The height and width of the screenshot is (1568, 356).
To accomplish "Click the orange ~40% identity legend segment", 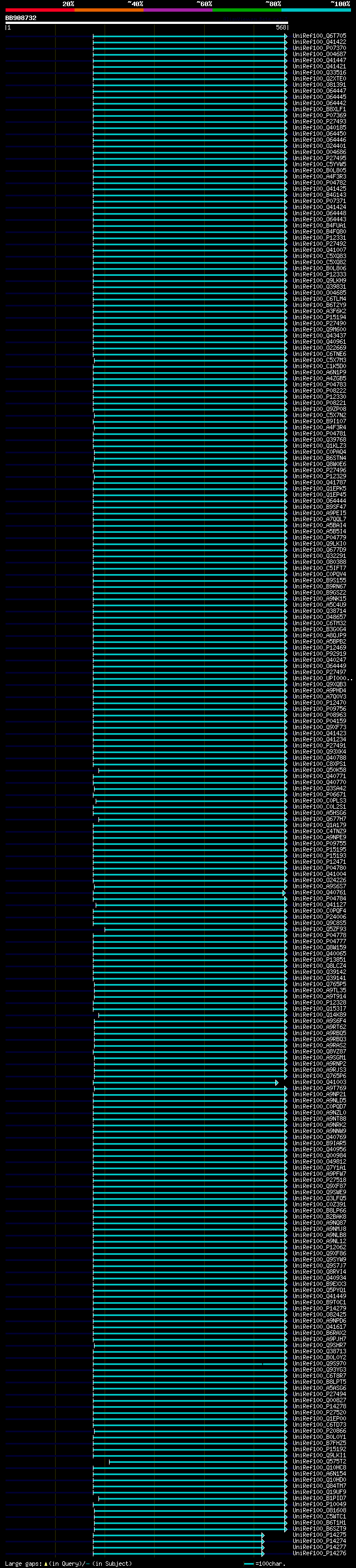I will click(x=109, y=10).
